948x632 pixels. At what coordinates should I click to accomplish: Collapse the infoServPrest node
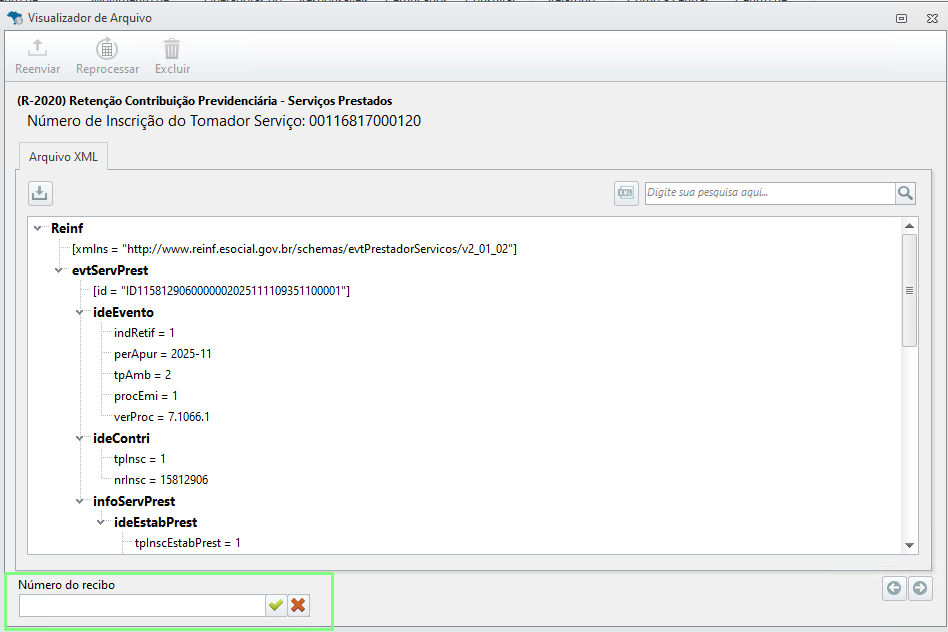point(80,501)
